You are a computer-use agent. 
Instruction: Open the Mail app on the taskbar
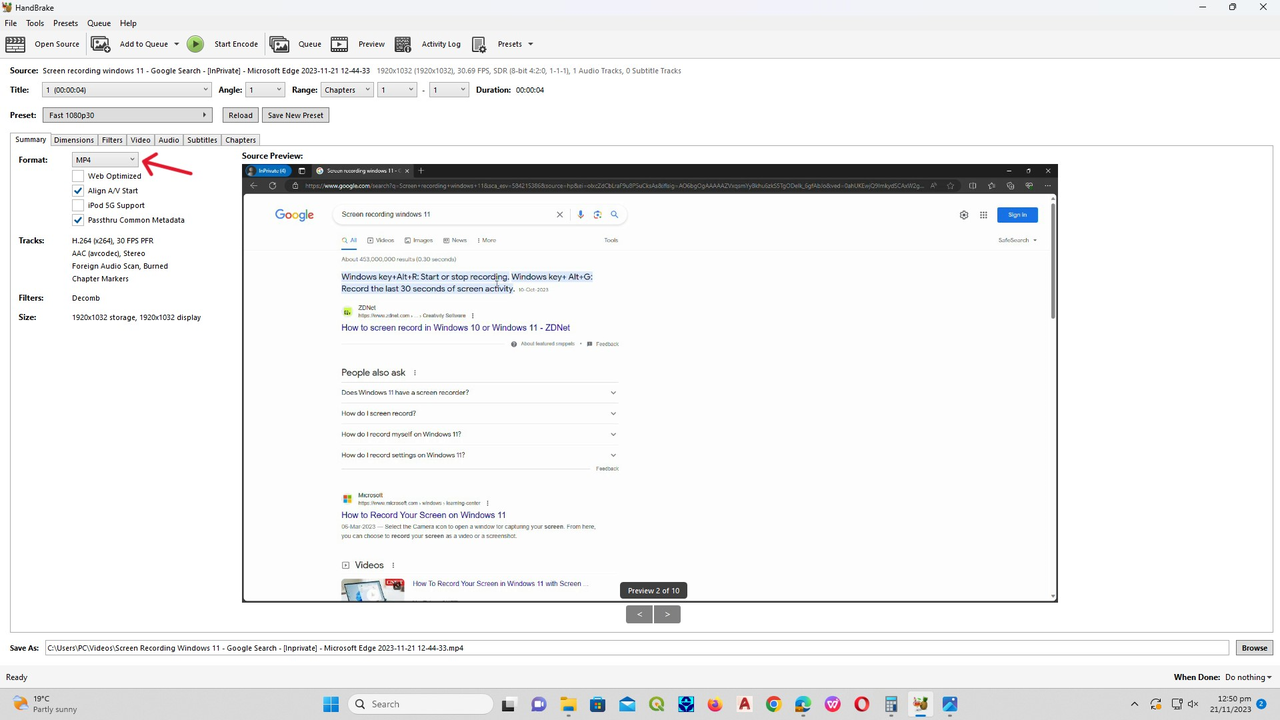[x=627, y=704]
